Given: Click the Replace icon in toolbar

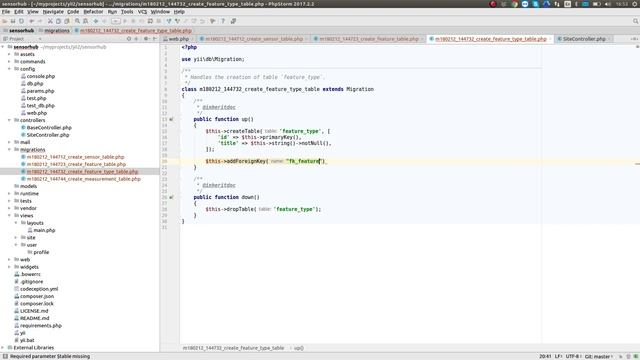Looking at the screenshot, I should (x=85, y=21).
